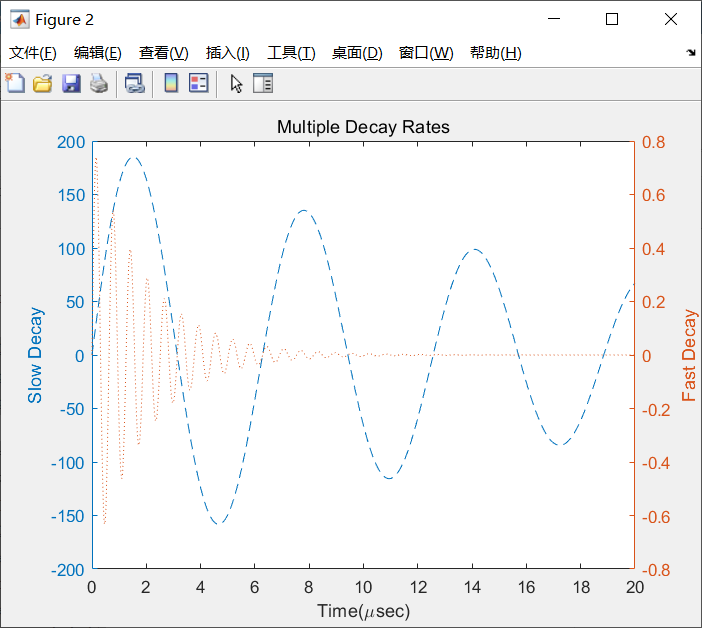Click the dock figure arrow at menu bar right
Viewport: 702px width, 628px height.
[691, 52]
